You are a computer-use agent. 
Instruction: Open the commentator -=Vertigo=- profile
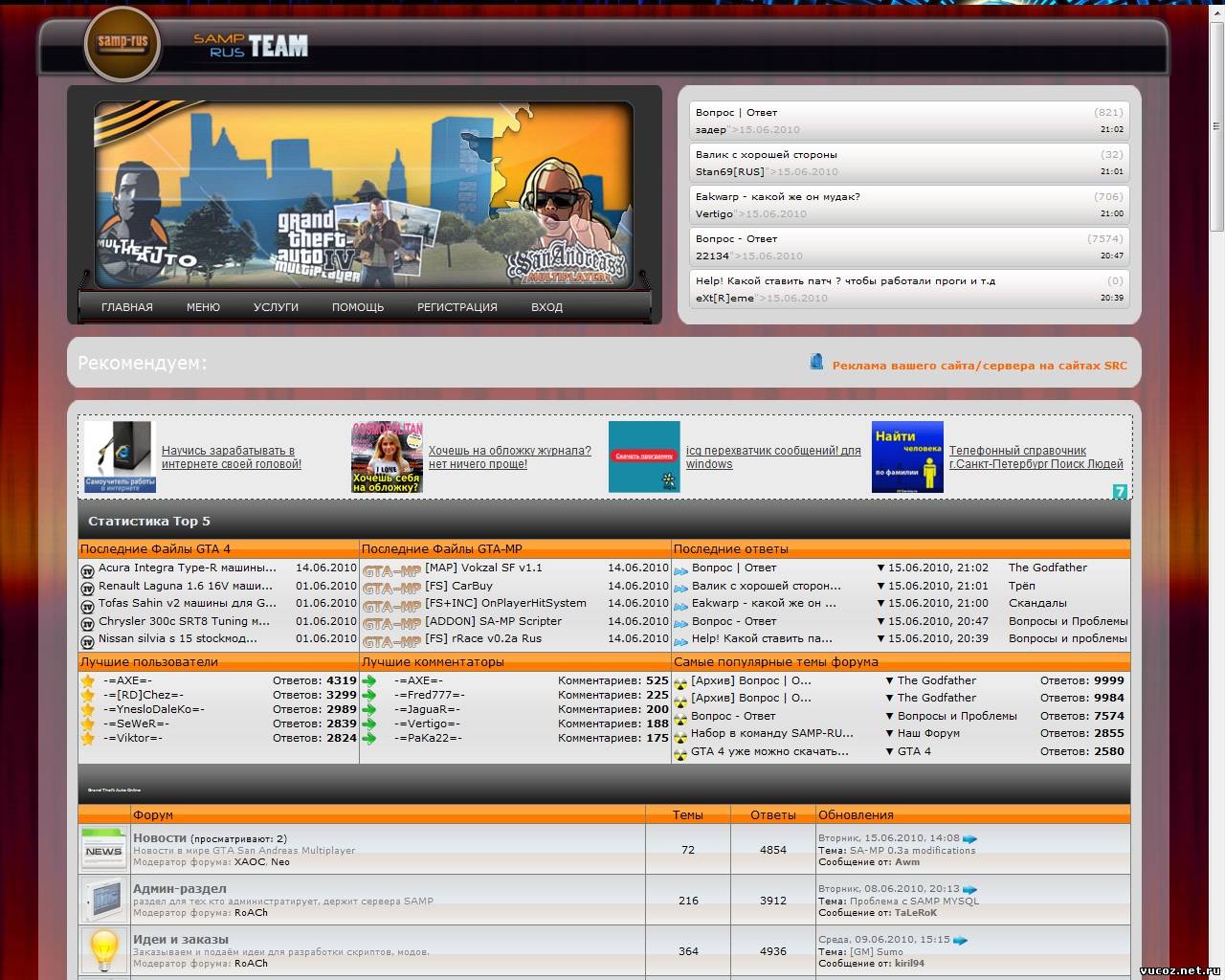(x=427, y=724)
